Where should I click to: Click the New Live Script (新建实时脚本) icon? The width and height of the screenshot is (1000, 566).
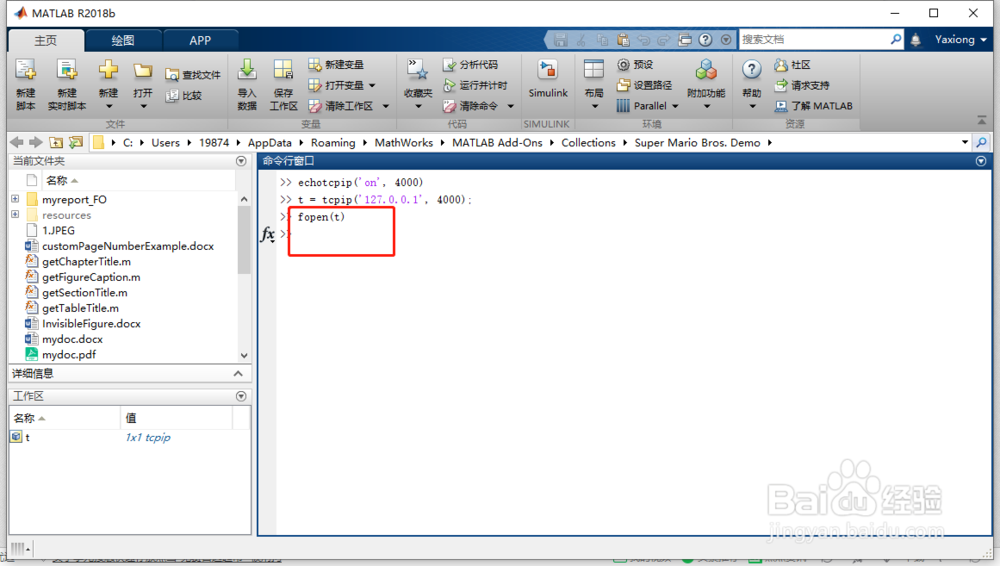click(66, 70)
